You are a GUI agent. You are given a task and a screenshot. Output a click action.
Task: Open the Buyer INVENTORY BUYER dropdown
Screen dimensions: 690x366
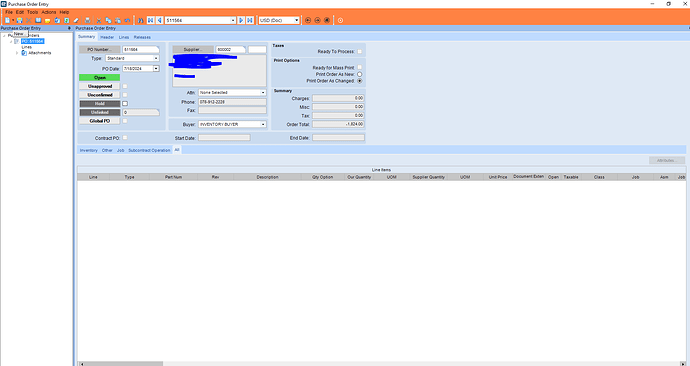[x=263, y=124]
